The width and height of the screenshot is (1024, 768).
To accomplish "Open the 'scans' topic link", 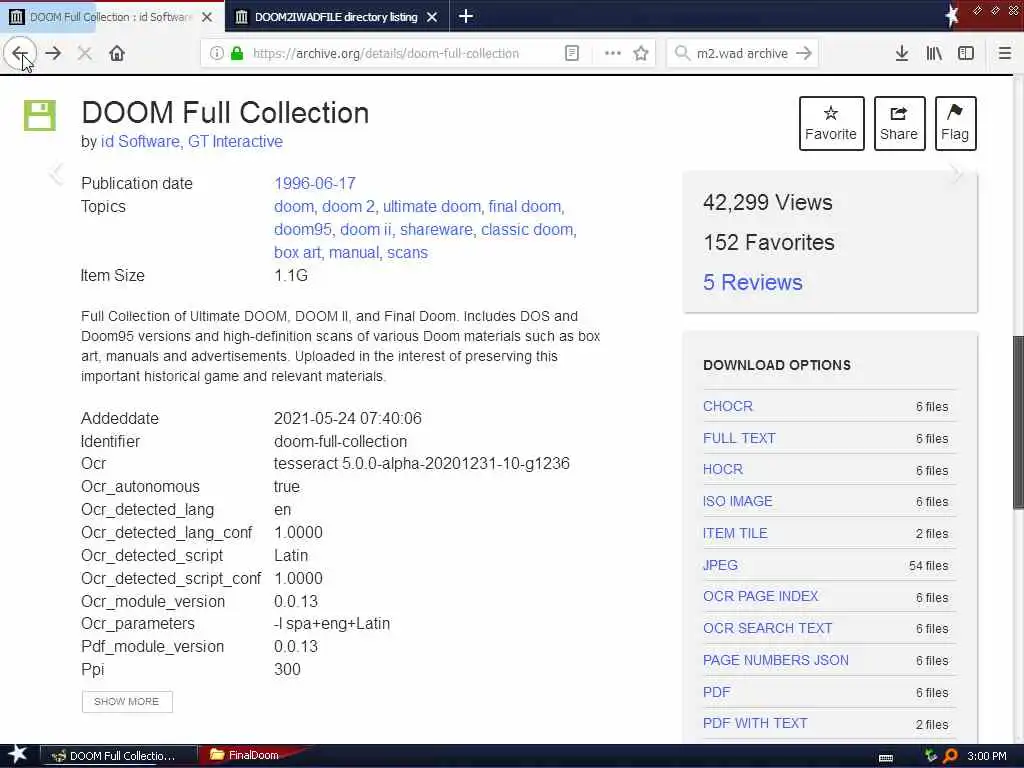I will tap(408, 253).
